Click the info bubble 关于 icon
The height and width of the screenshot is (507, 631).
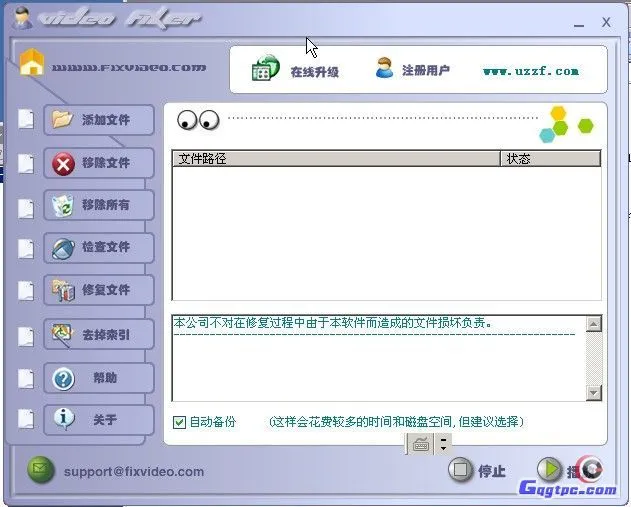(x=64, y=419)
